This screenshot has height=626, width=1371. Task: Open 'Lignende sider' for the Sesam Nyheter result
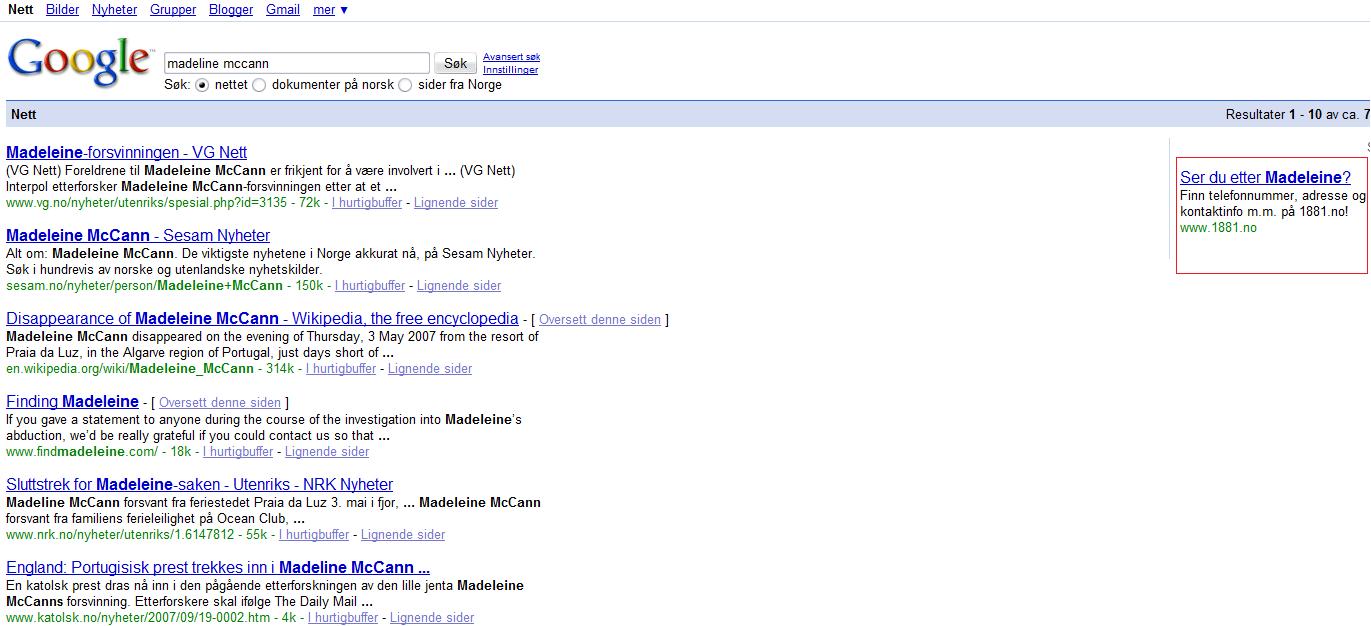[x=459, y=286]
